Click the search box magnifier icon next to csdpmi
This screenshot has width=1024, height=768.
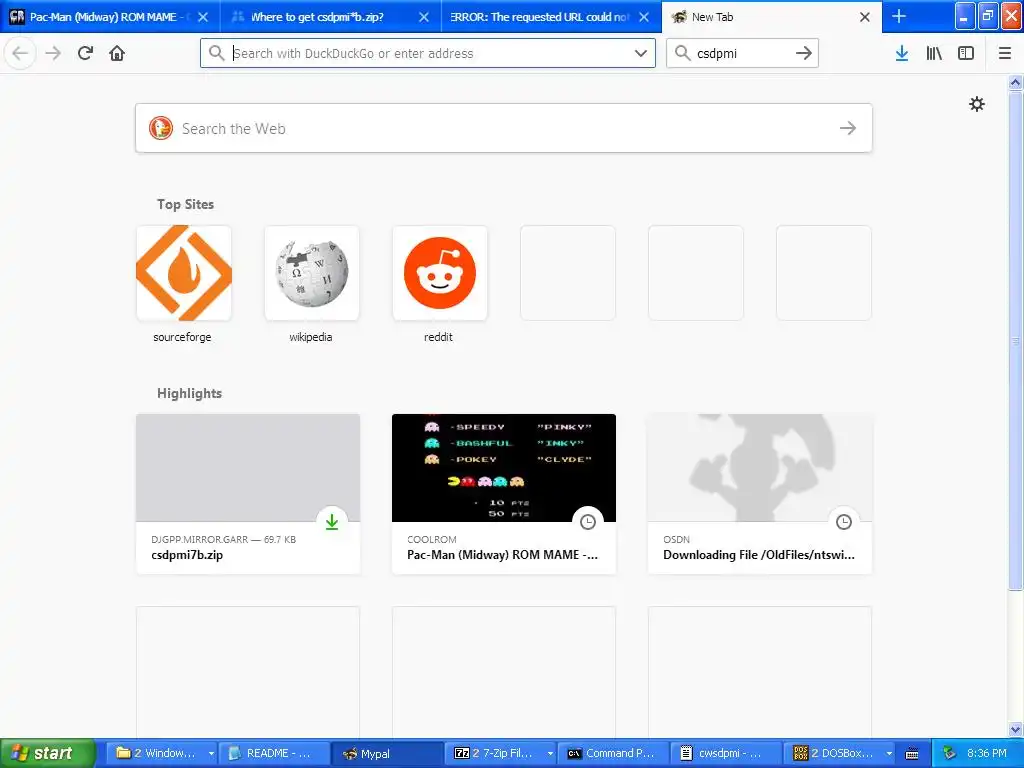(682, 53)
